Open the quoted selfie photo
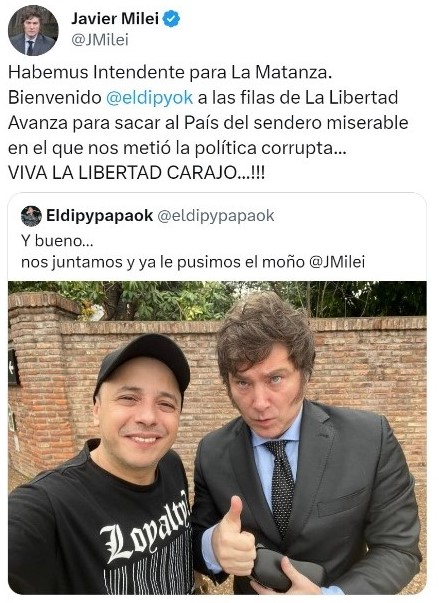The width and height of the screenshot is (439, 603). [x=217, y=438]
